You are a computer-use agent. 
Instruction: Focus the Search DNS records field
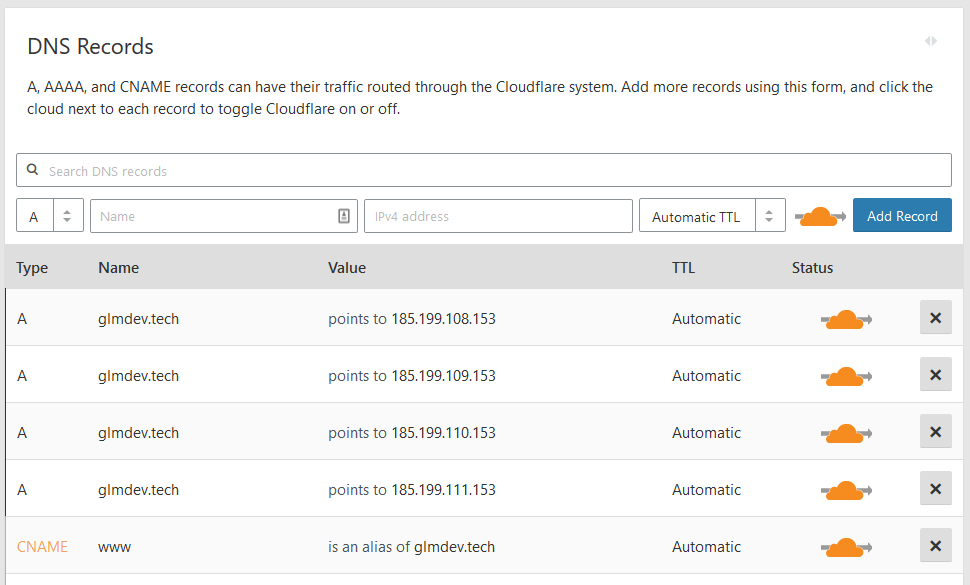[x=490, y=170]
